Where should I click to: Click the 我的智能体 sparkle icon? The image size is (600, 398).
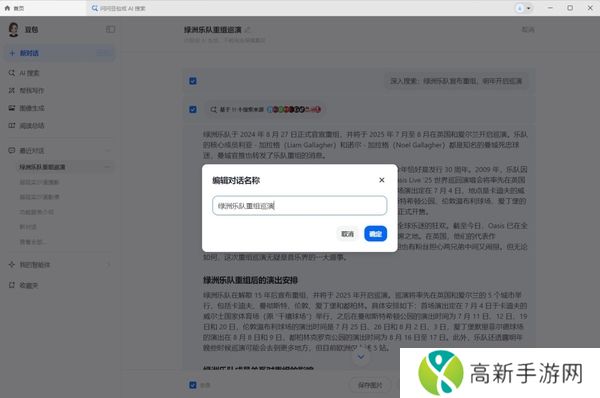coord(11,264)
